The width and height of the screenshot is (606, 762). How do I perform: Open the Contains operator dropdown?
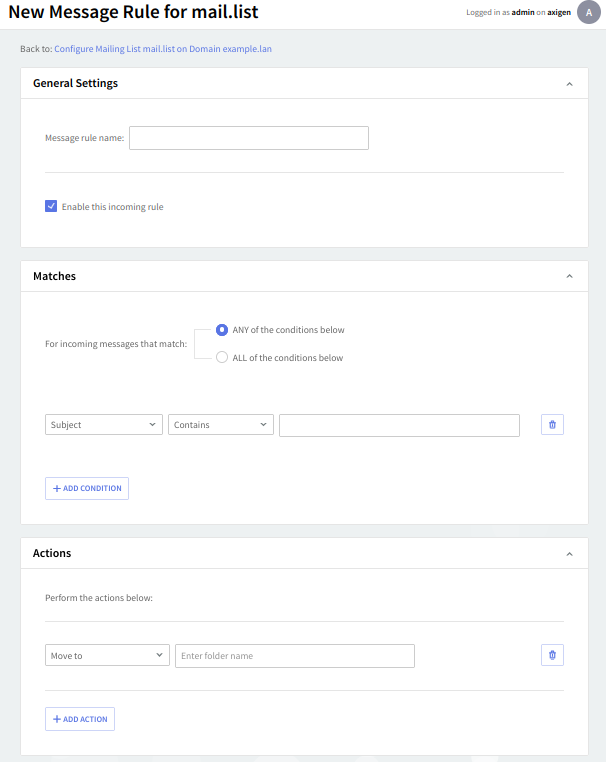pos(220,425)
